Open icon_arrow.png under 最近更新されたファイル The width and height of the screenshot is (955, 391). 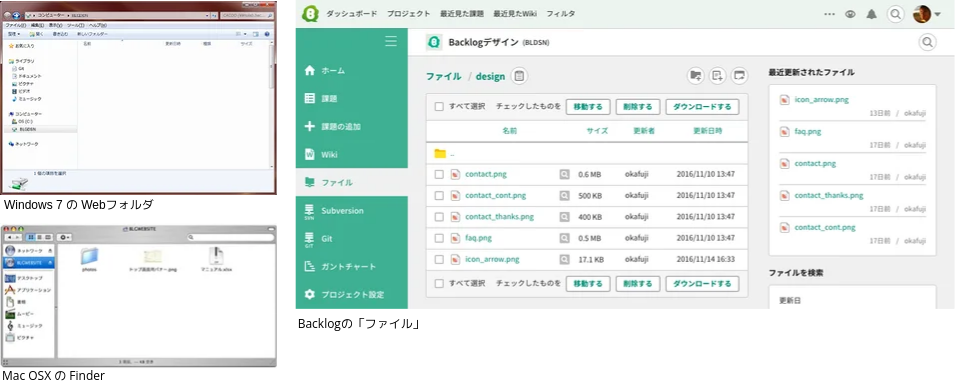point(822,99)
